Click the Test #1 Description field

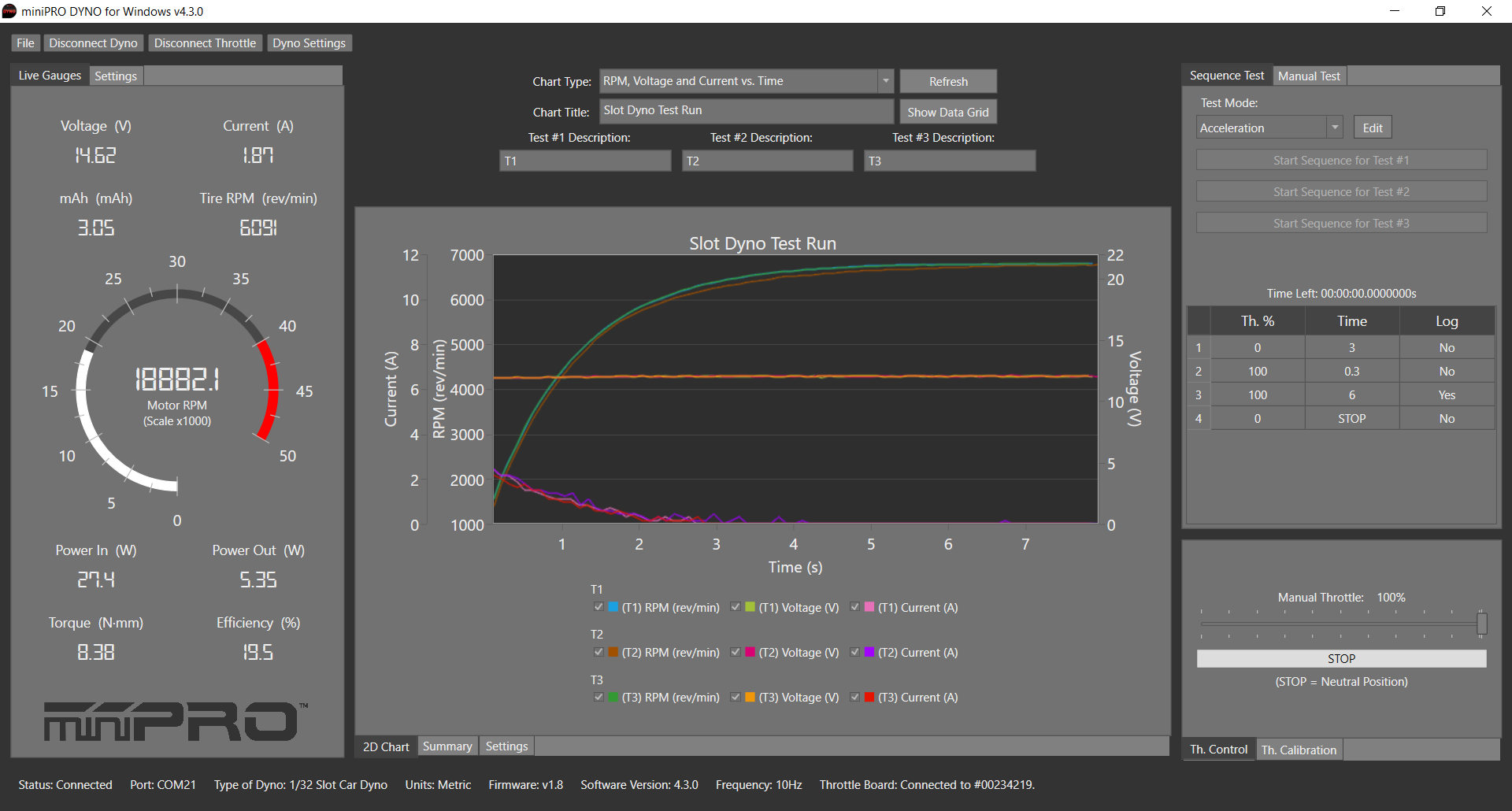585,161
